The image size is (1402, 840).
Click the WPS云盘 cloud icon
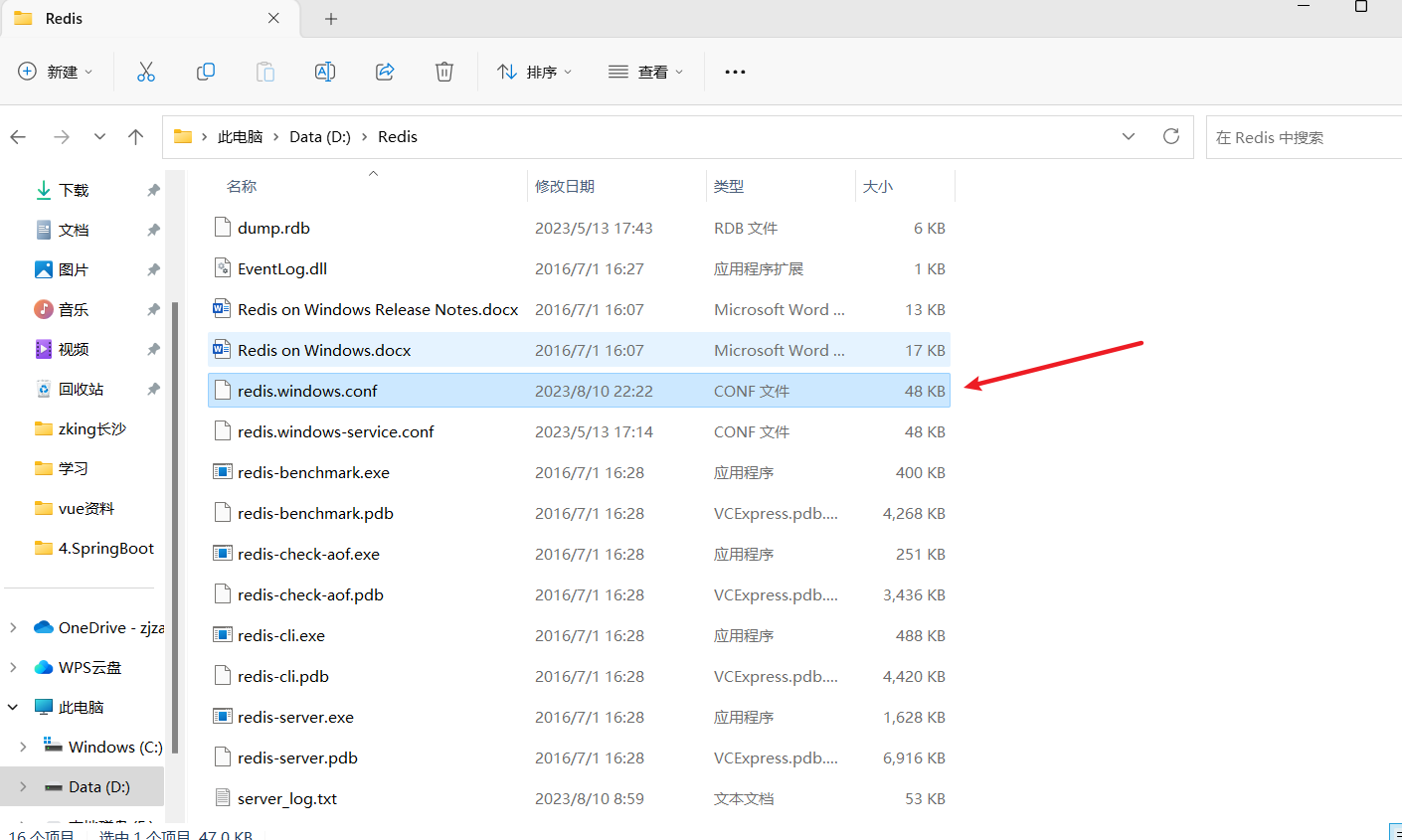[x=44, y=667]
